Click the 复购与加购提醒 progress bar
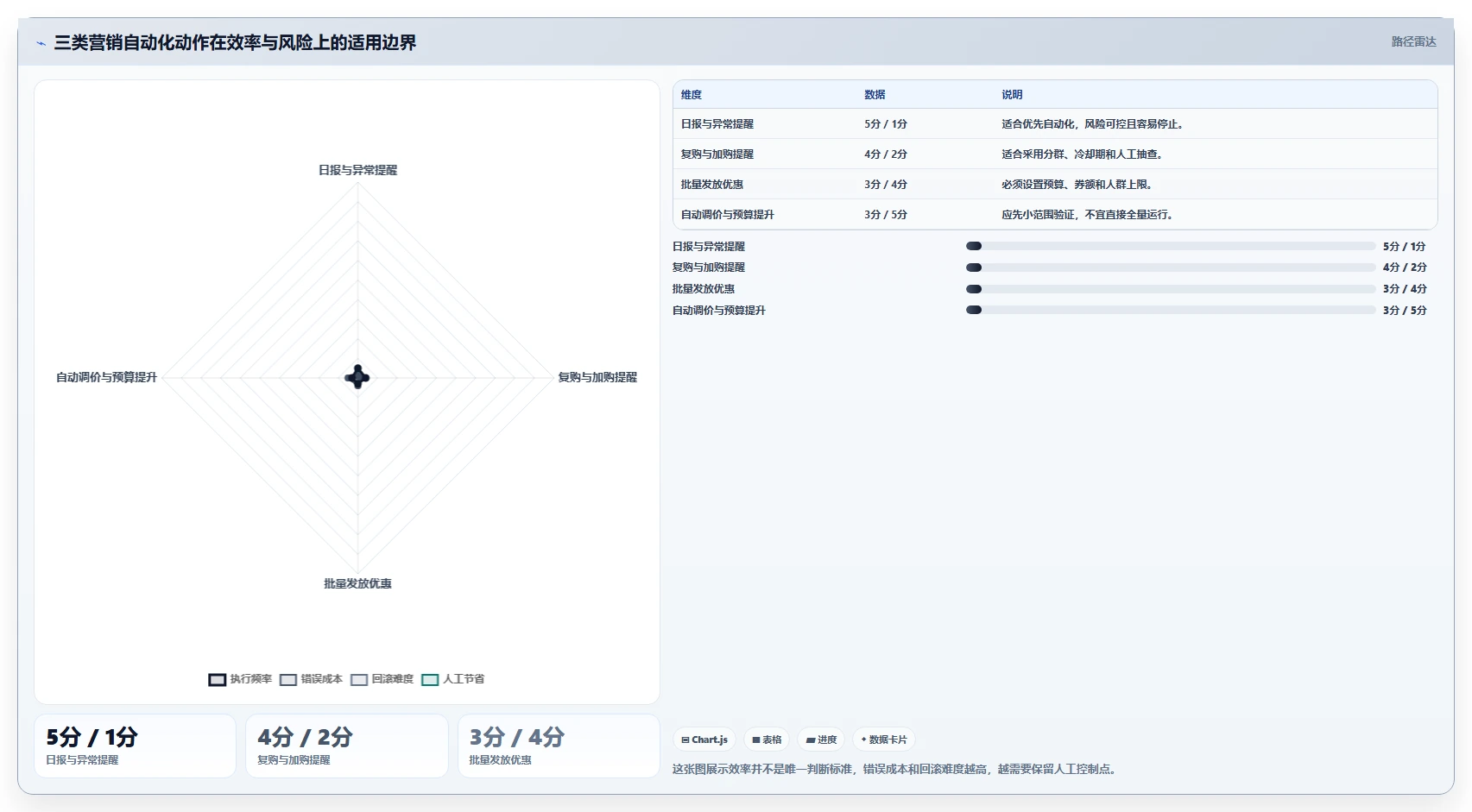 (x=1171, y=268)
